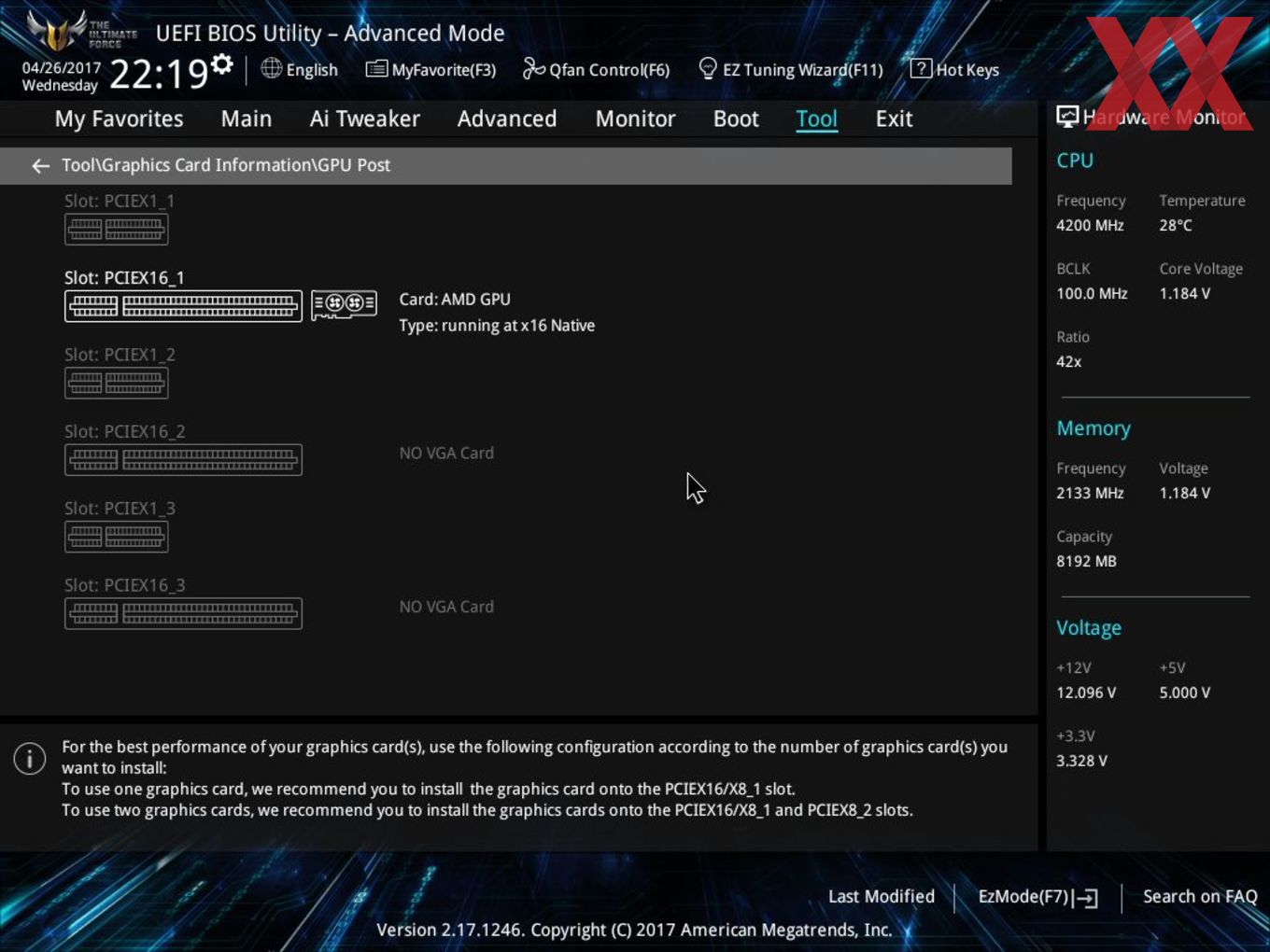
Task: Click the 'Slot: PCIEX1_1' label
Action: point(120,201)
